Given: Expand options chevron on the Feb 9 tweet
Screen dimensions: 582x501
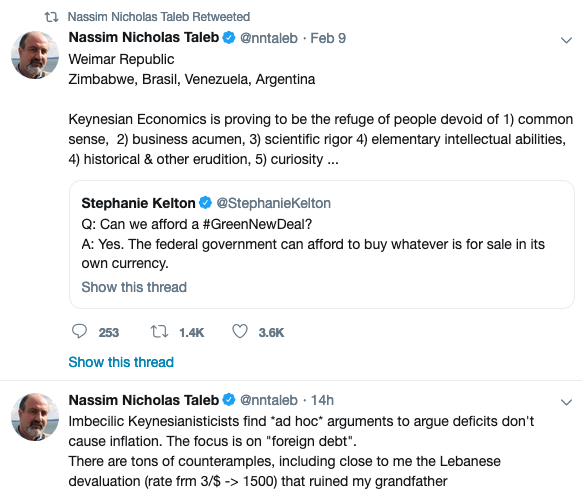Looking at the screenshot, I should click(566, 40).
